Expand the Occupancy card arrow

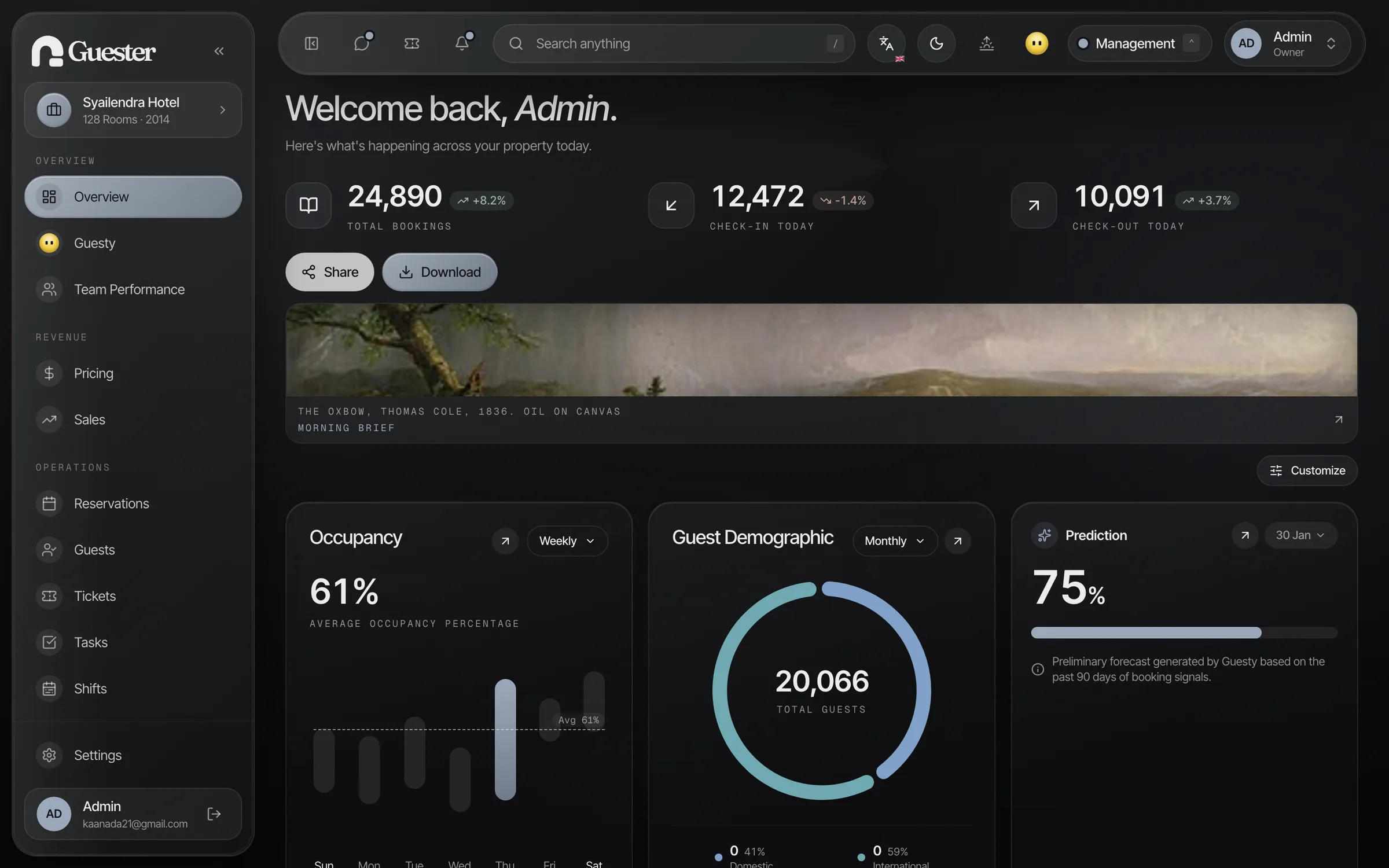(505, 541)
